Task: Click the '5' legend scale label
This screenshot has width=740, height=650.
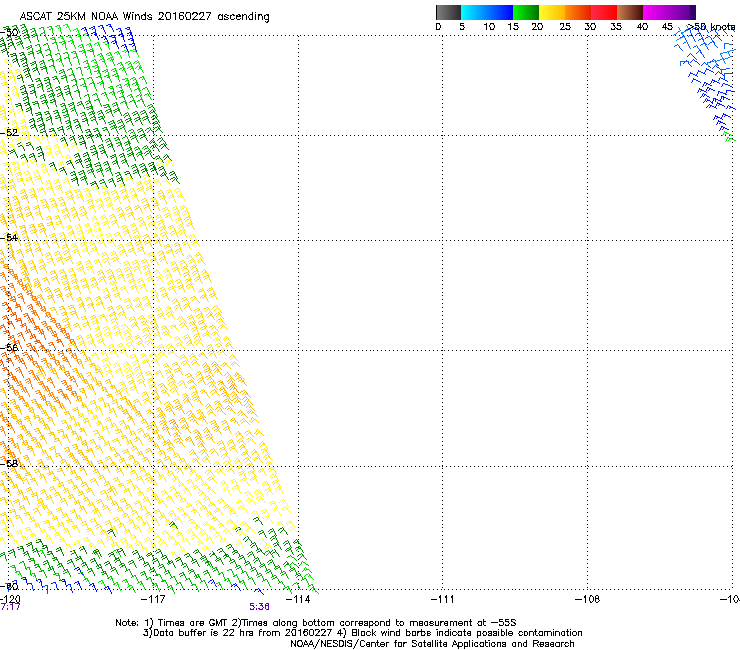Action: coord(462,27)
